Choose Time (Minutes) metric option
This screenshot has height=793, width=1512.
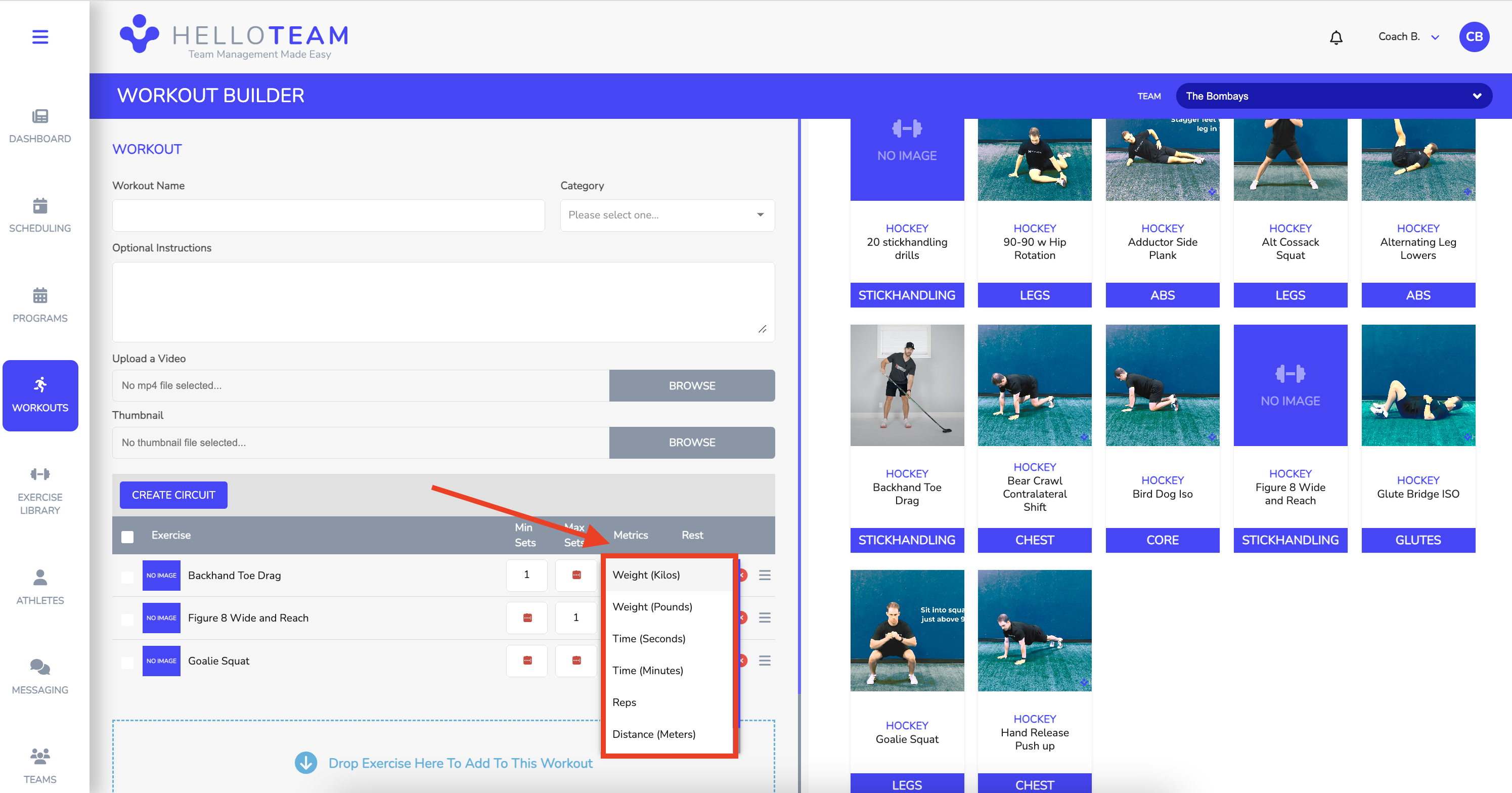[669, 670]
